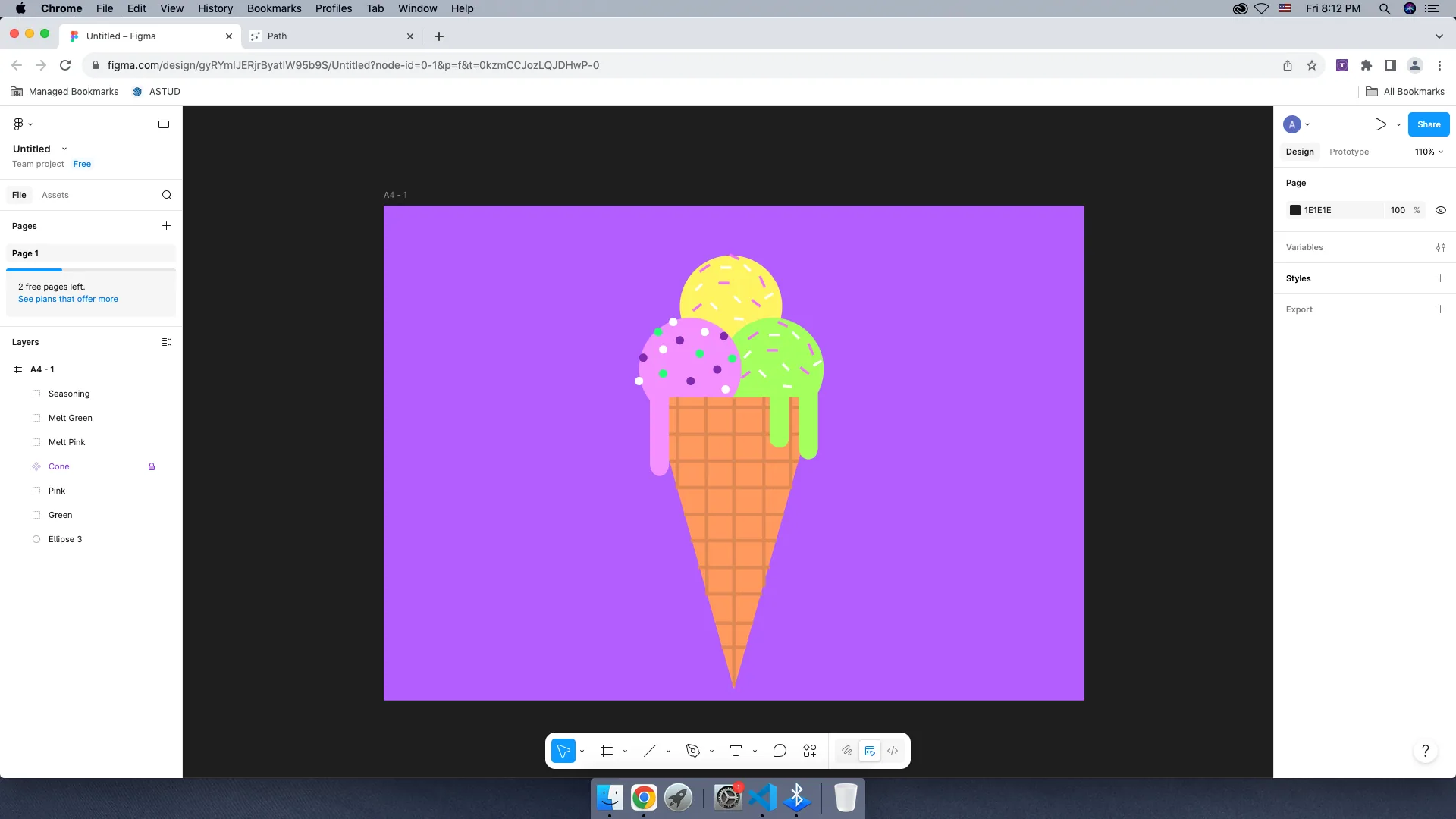Add a new page with plus icon

click(x=167, y=226)
